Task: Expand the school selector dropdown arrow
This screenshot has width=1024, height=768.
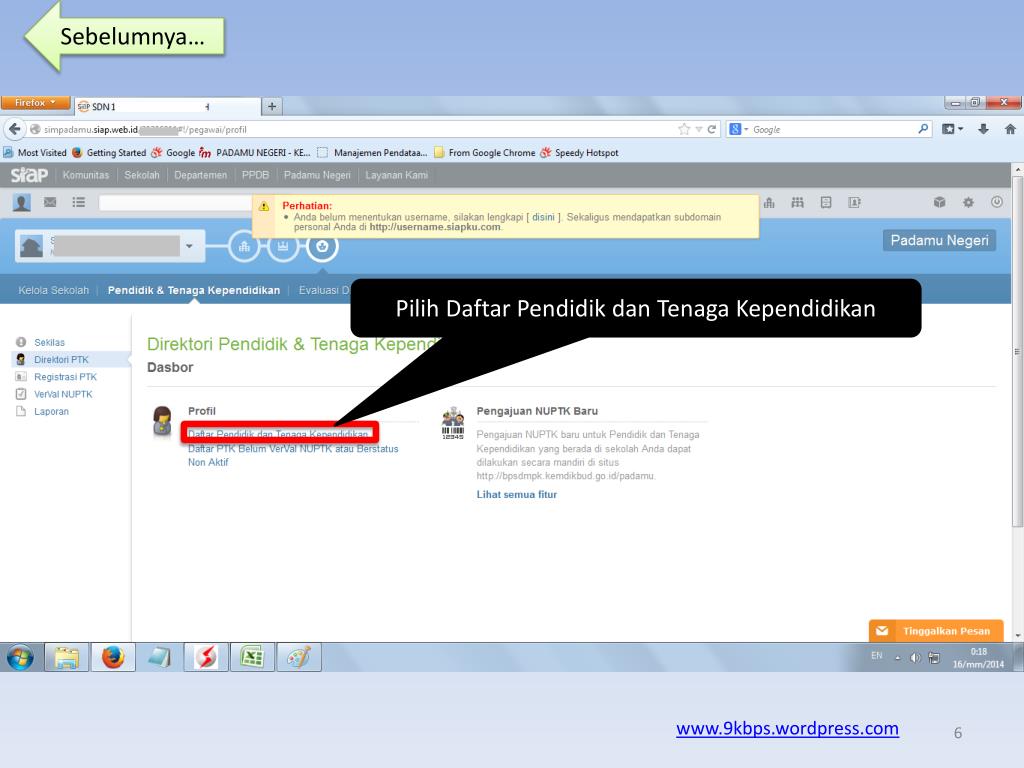Action: coord(189,246)
